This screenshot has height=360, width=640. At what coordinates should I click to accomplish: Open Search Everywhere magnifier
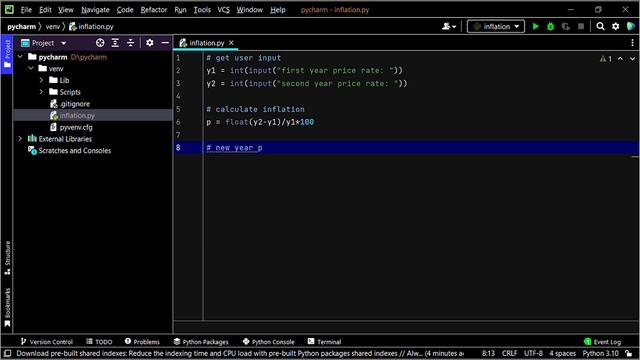coord(600,27)
